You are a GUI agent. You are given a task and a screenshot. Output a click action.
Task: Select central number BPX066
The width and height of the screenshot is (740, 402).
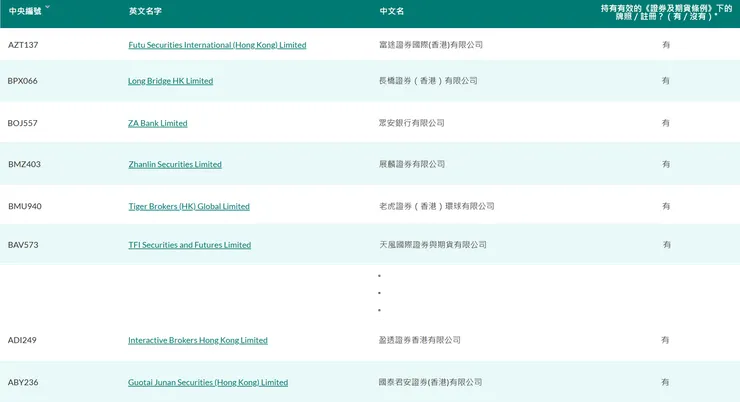pyautogui.click(x=22, y=81)
